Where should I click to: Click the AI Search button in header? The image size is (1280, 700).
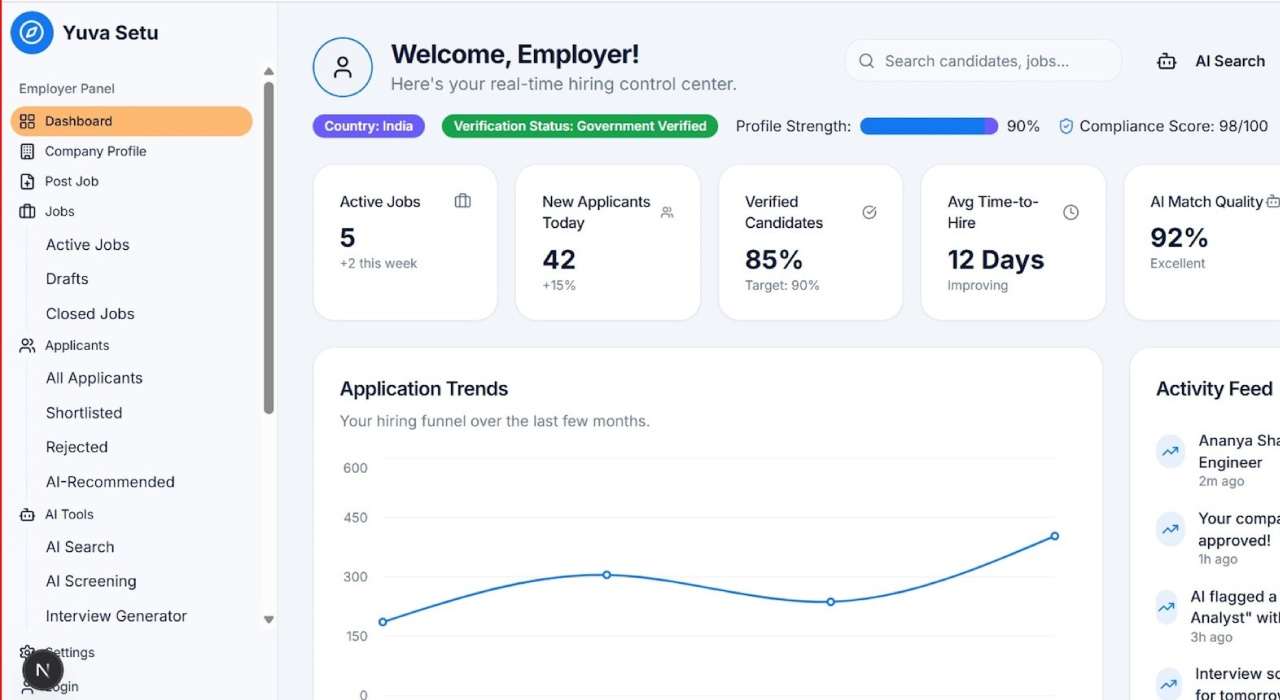pyautogui.click(x=1211, y=61)
